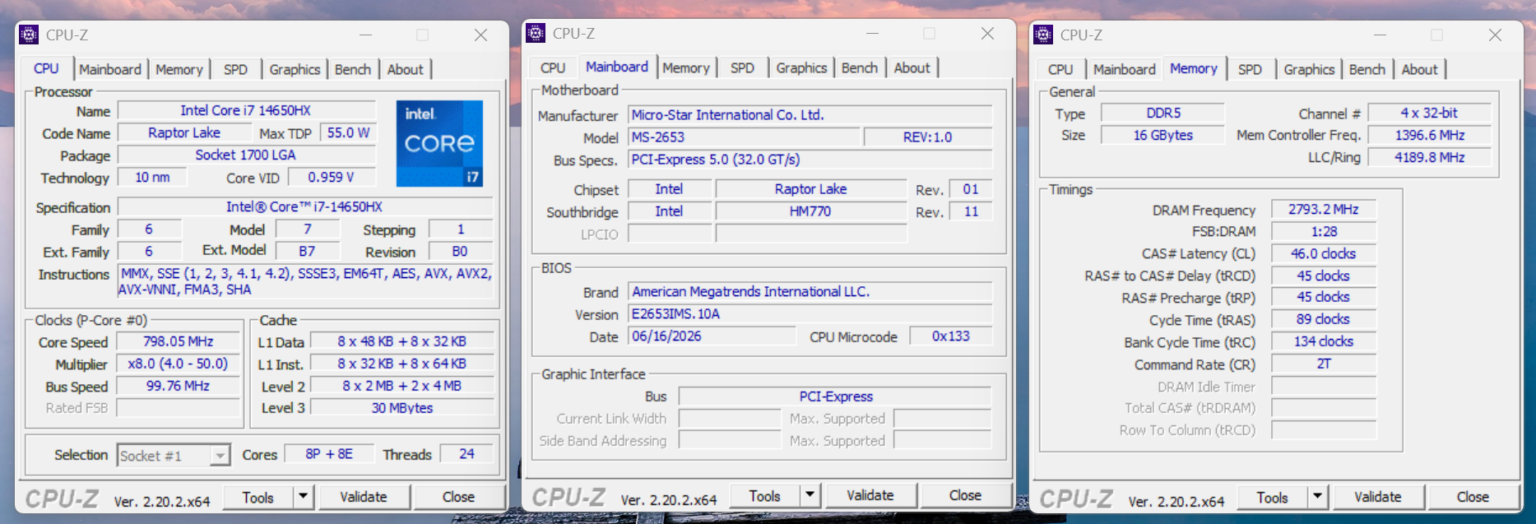Screen dimensions: 1536x524
Task: Click the Tools button in the CPU window
Action: click(258, 497)
